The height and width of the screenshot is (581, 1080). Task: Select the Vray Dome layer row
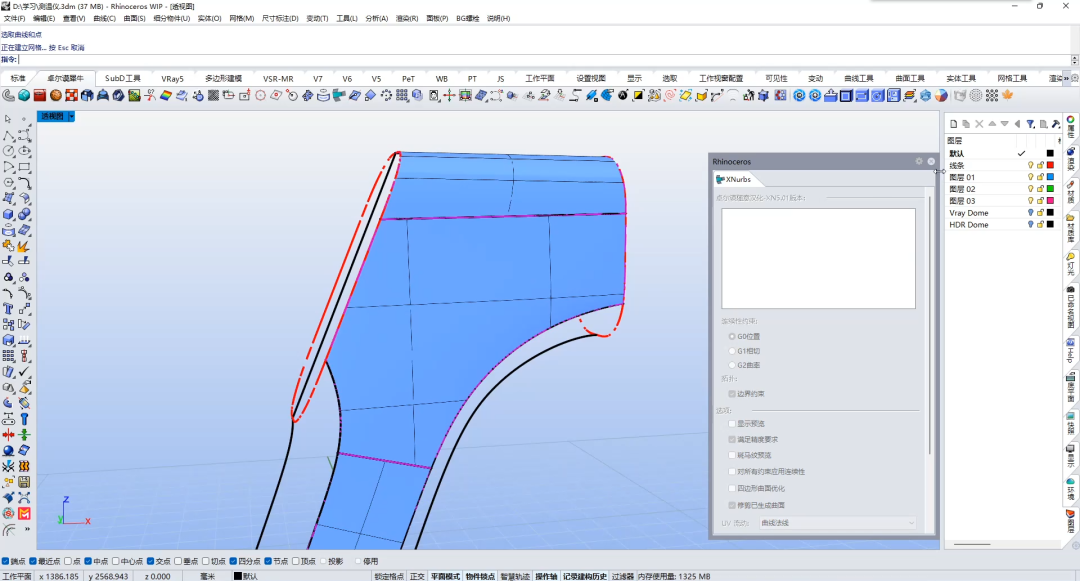tap(1001, 213)
